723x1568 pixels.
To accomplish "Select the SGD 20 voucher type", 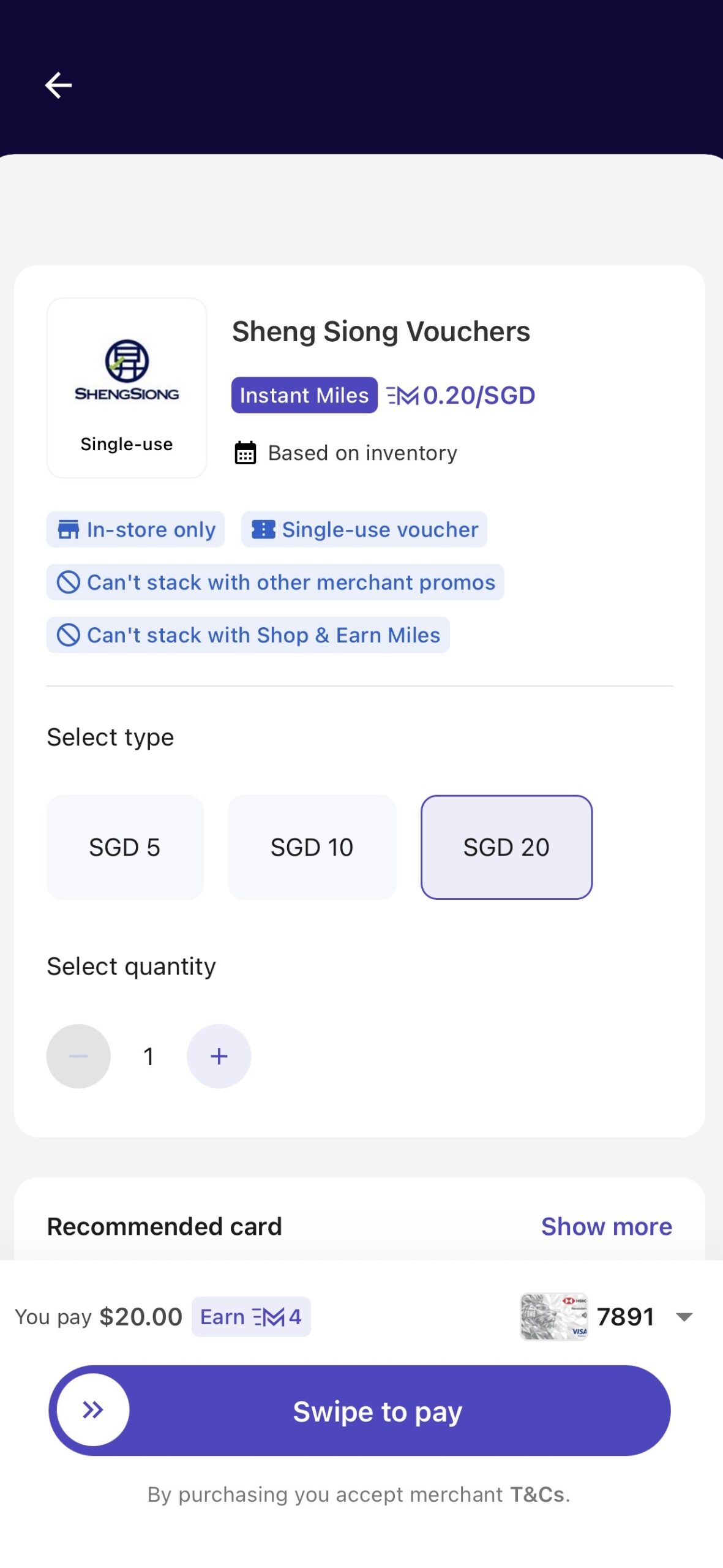I will pyautogui.click(x=506, y=847).
